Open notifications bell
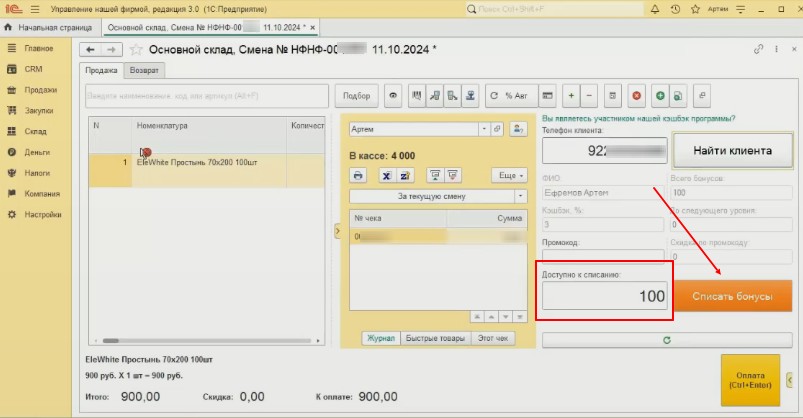Image resolution: width=803 pixels, height=418 pixels. click(654, 9)
